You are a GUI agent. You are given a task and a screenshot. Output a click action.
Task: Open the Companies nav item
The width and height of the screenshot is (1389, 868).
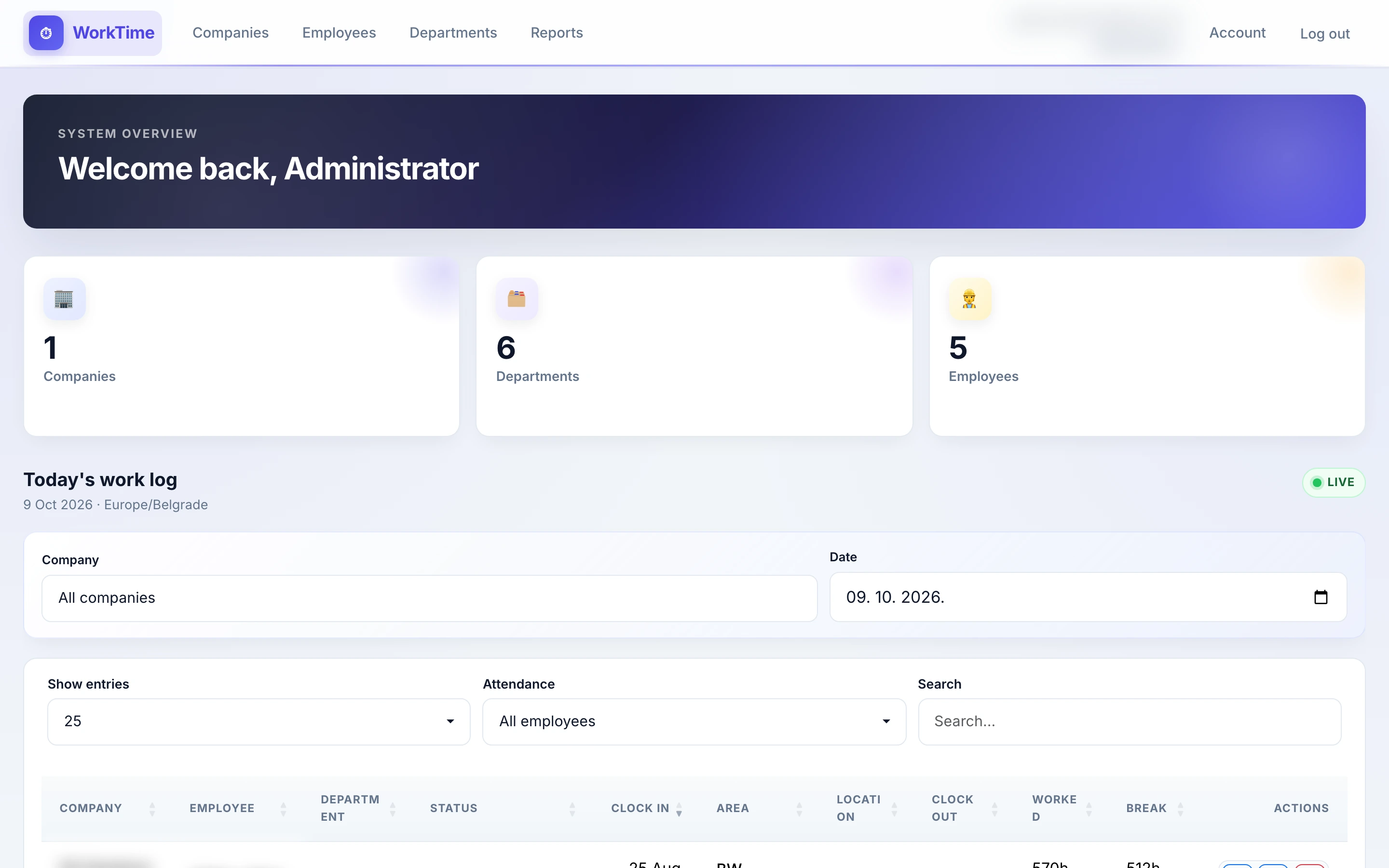point(230,33)
